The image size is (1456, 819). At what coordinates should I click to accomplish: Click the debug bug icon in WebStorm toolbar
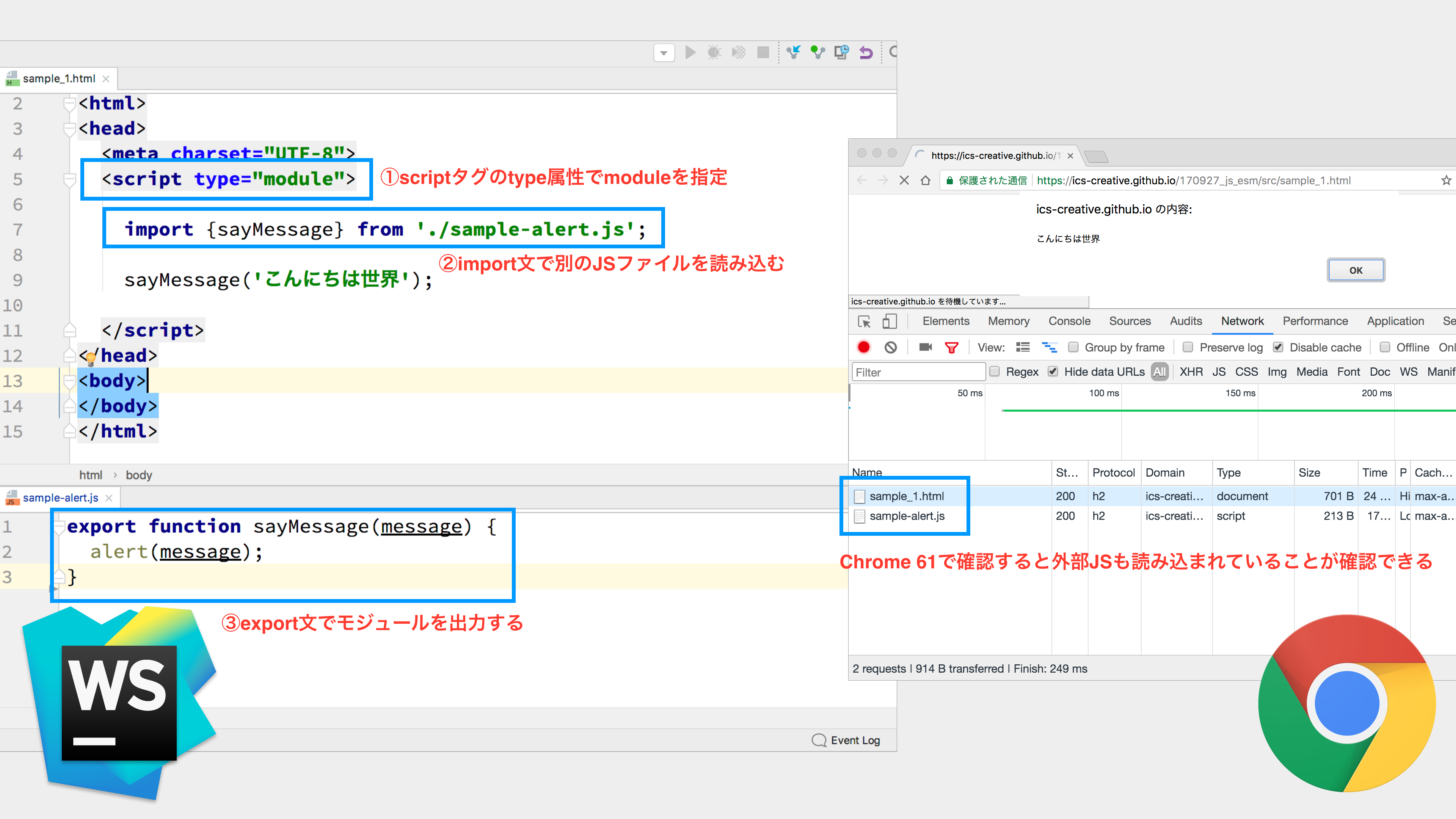(x=714, y=53)
